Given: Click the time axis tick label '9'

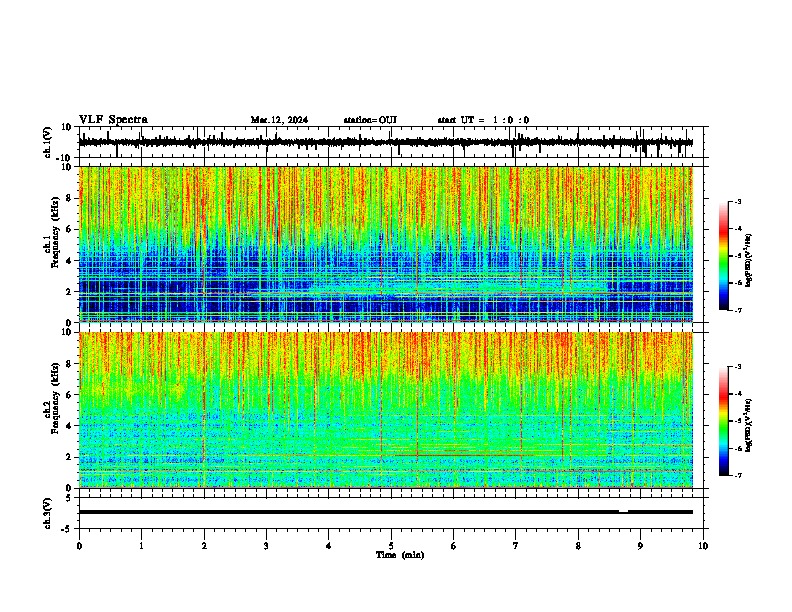Looking at the screenshot, I should 640,546.
